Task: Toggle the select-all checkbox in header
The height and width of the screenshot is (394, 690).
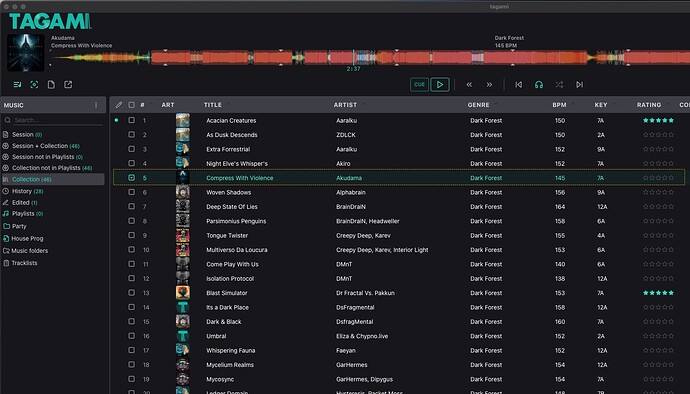Action: [131, 105]
